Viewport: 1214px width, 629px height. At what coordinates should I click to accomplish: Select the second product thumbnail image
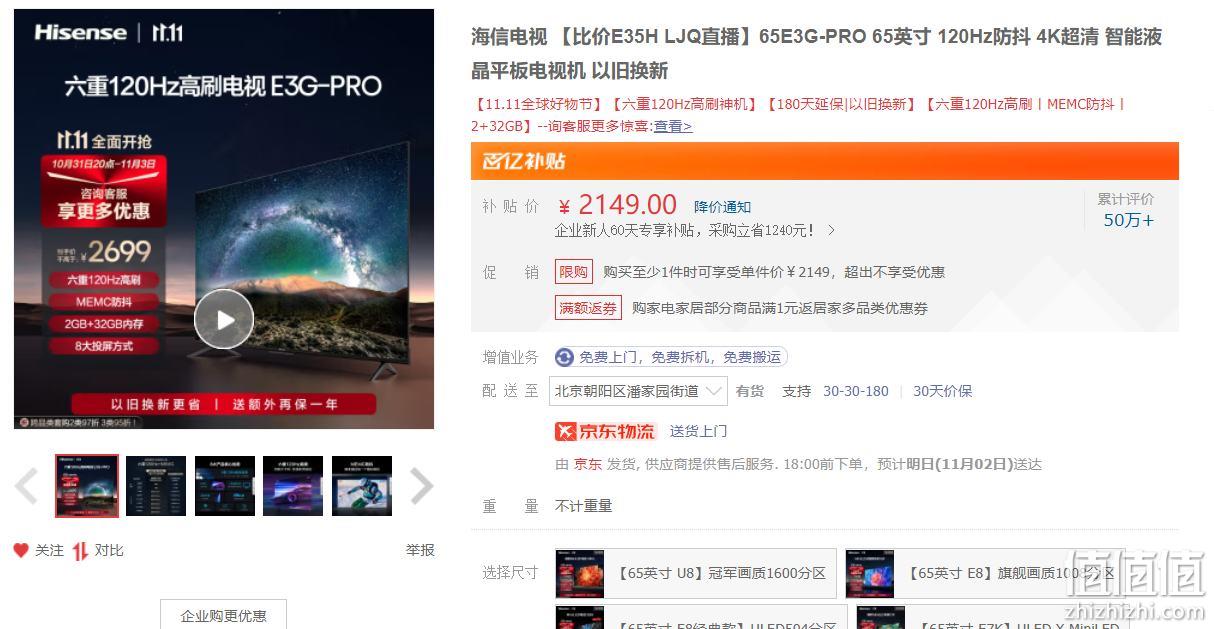click(156, 486)
